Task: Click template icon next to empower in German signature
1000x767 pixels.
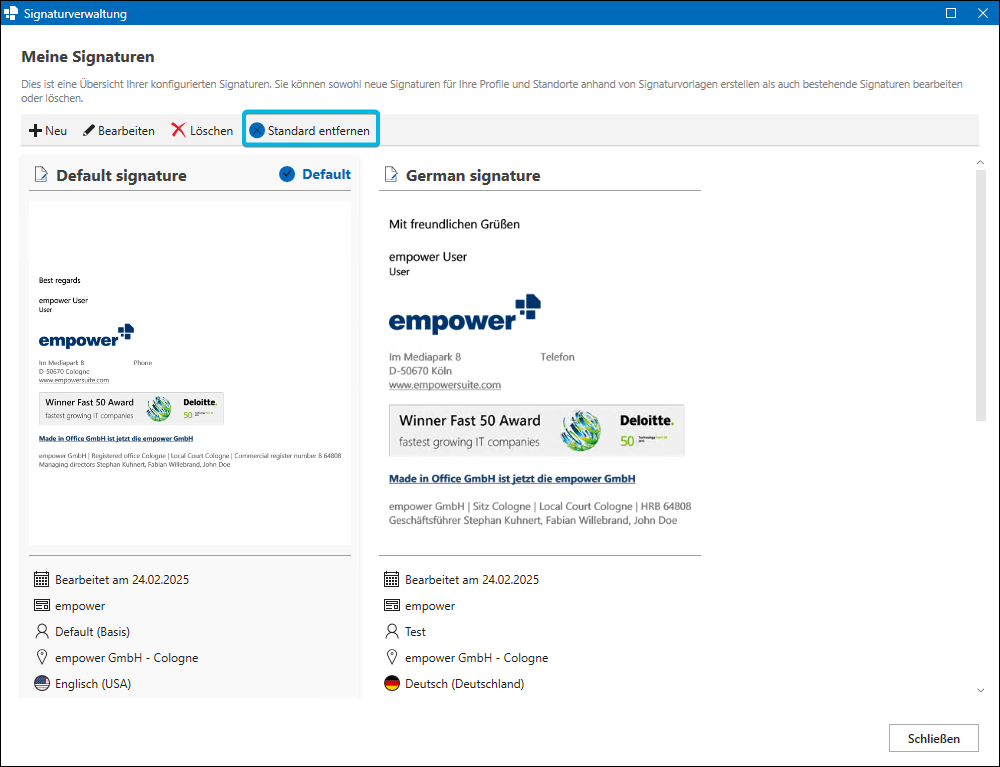Action: (392, 606)
